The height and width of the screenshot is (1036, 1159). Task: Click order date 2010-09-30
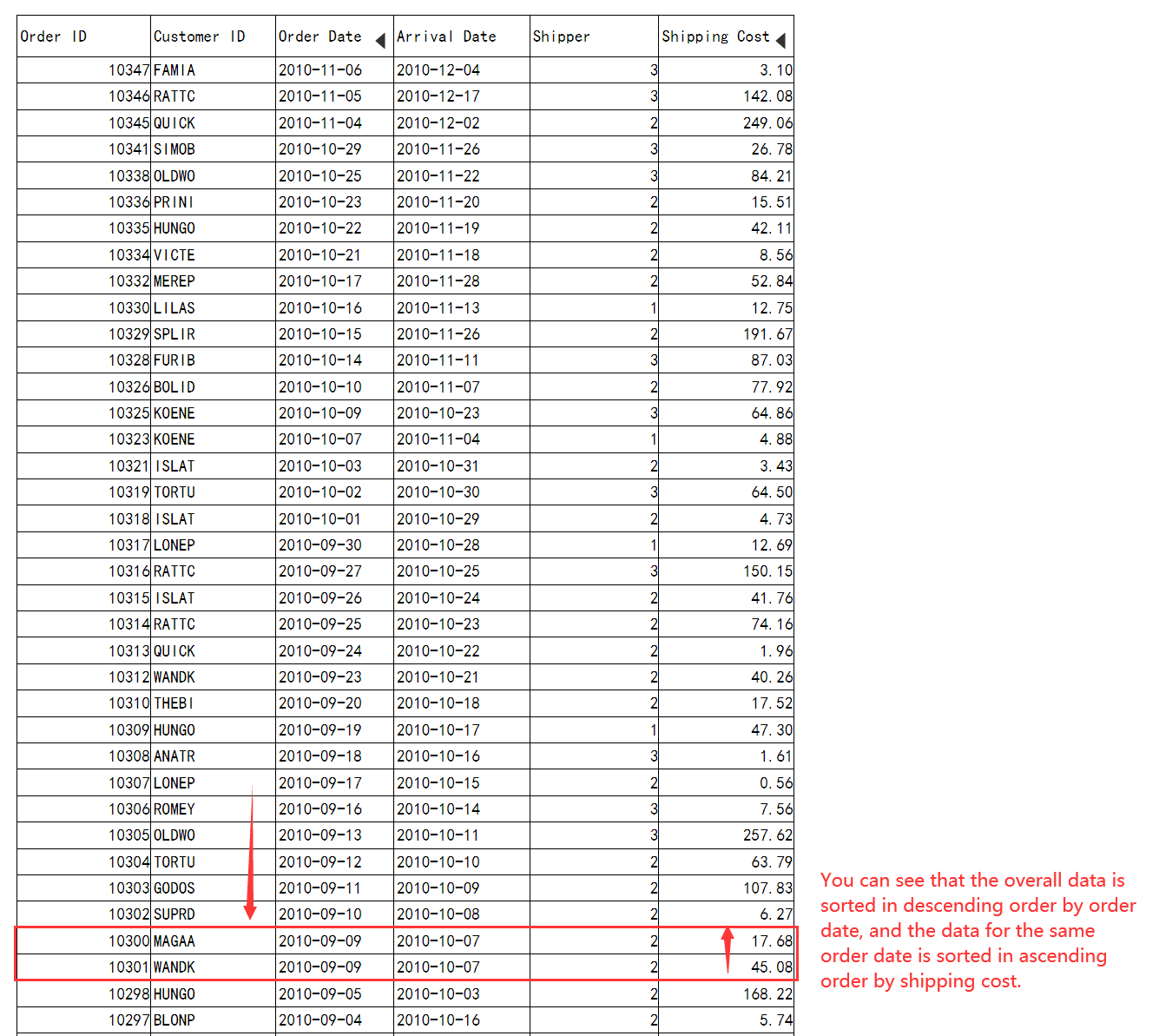click(335, 545)
